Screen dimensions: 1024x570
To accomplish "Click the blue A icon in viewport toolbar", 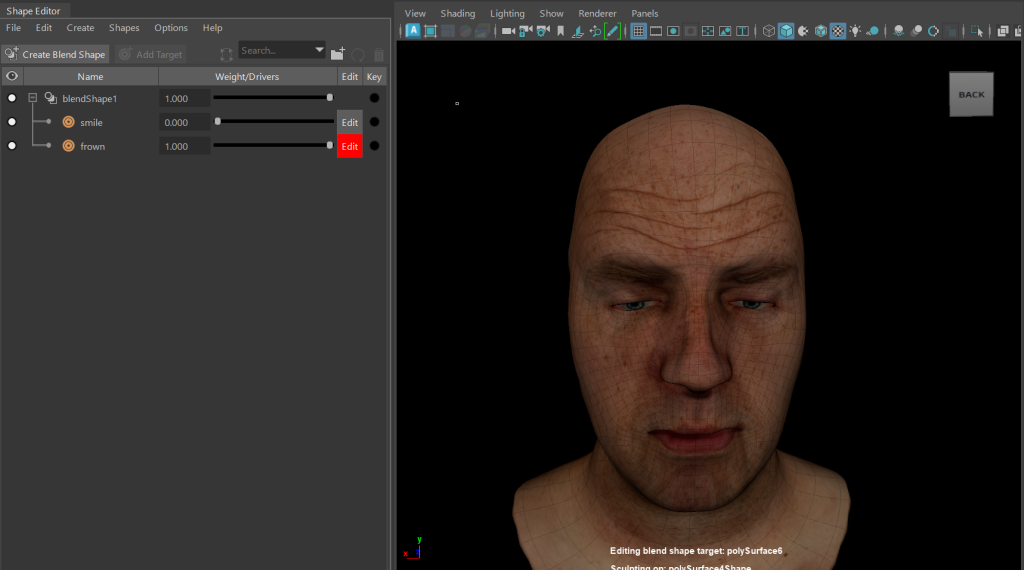I will (413, 31).
